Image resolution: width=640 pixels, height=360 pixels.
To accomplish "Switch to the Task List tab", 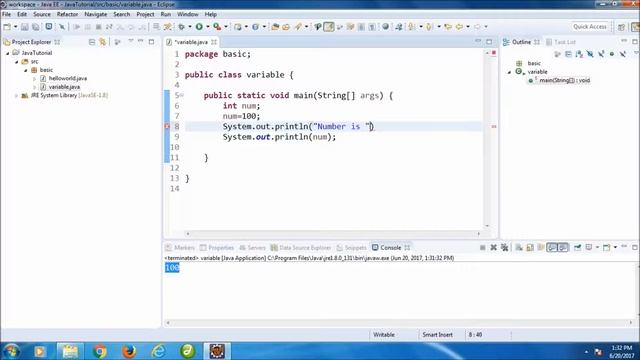I will point(561,42).
